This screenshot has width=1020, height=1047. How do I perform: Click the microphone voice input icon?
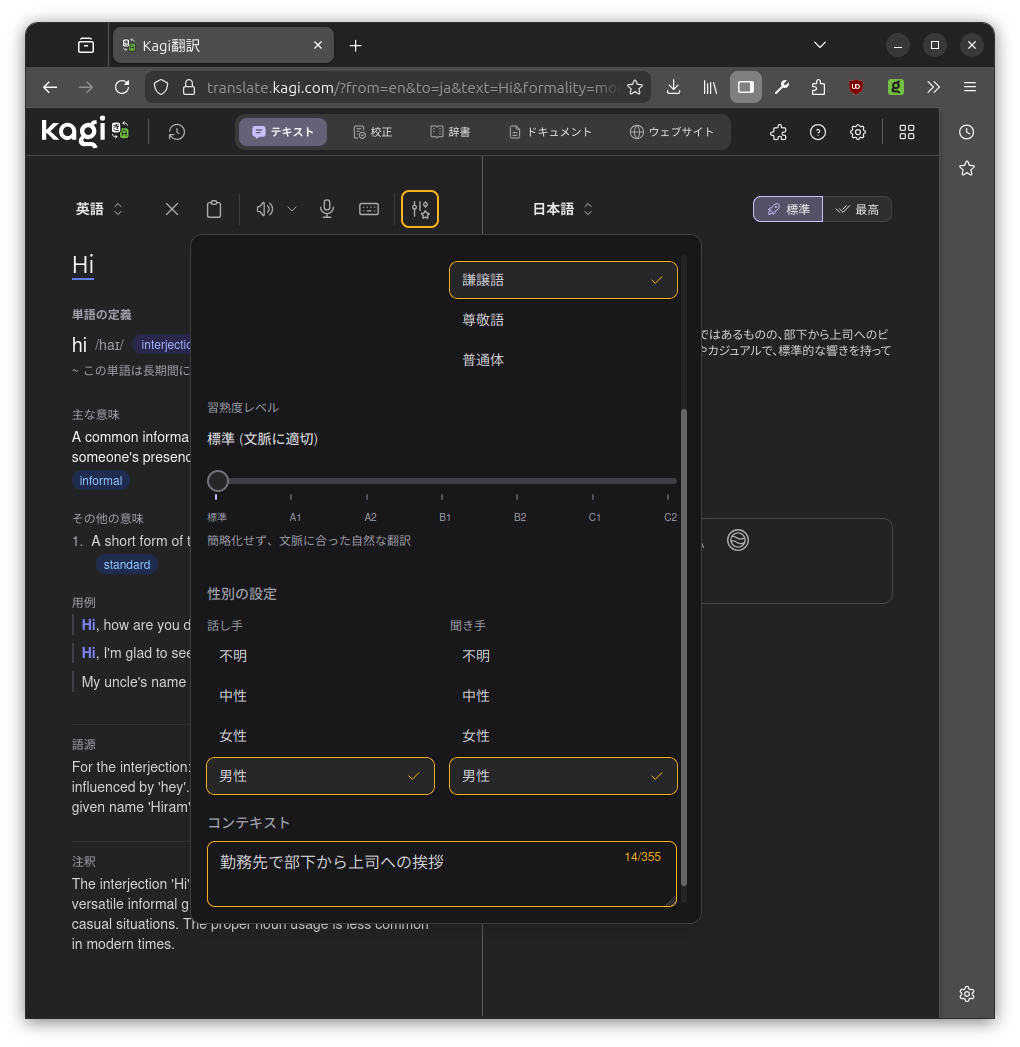coord(326,209)
